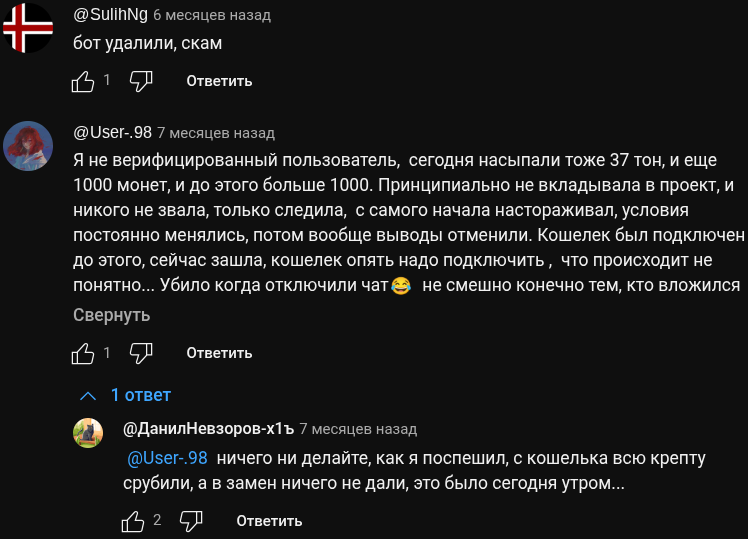
Task: Click the blue @User-.98 mention in reply
Action: coord(167,458)
